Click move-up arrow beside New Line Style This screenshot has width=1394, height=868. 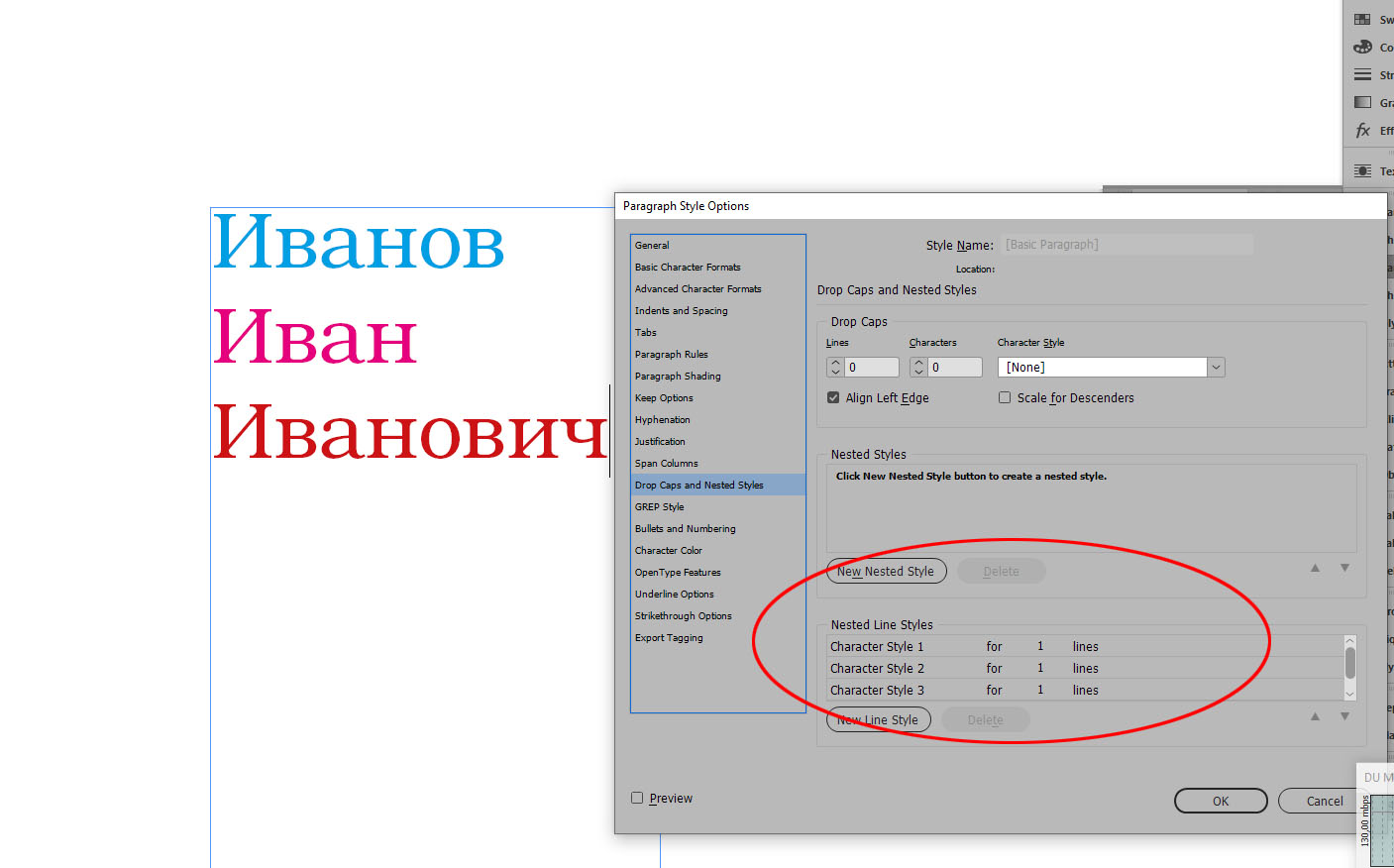1315,716
